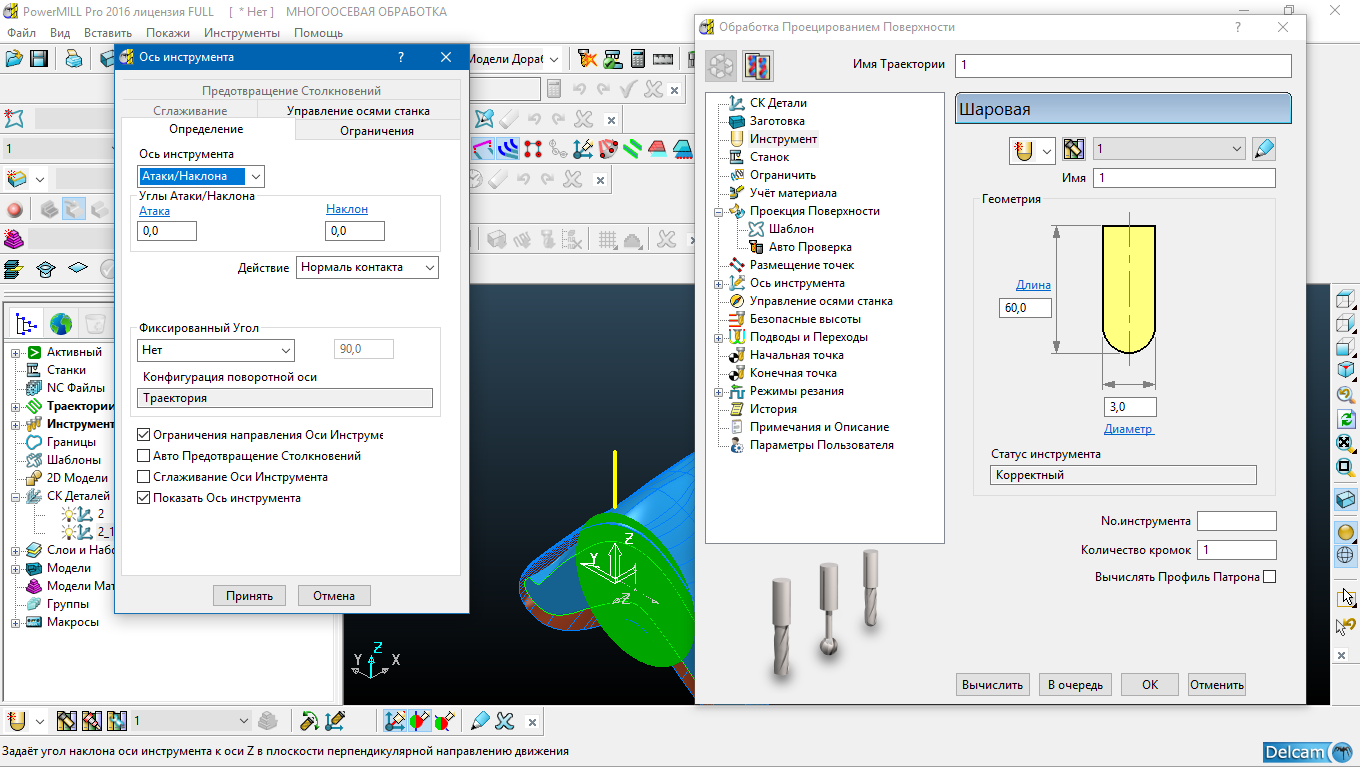Toggle light bulb visibility for workplane 2

(x=70, y=514)
